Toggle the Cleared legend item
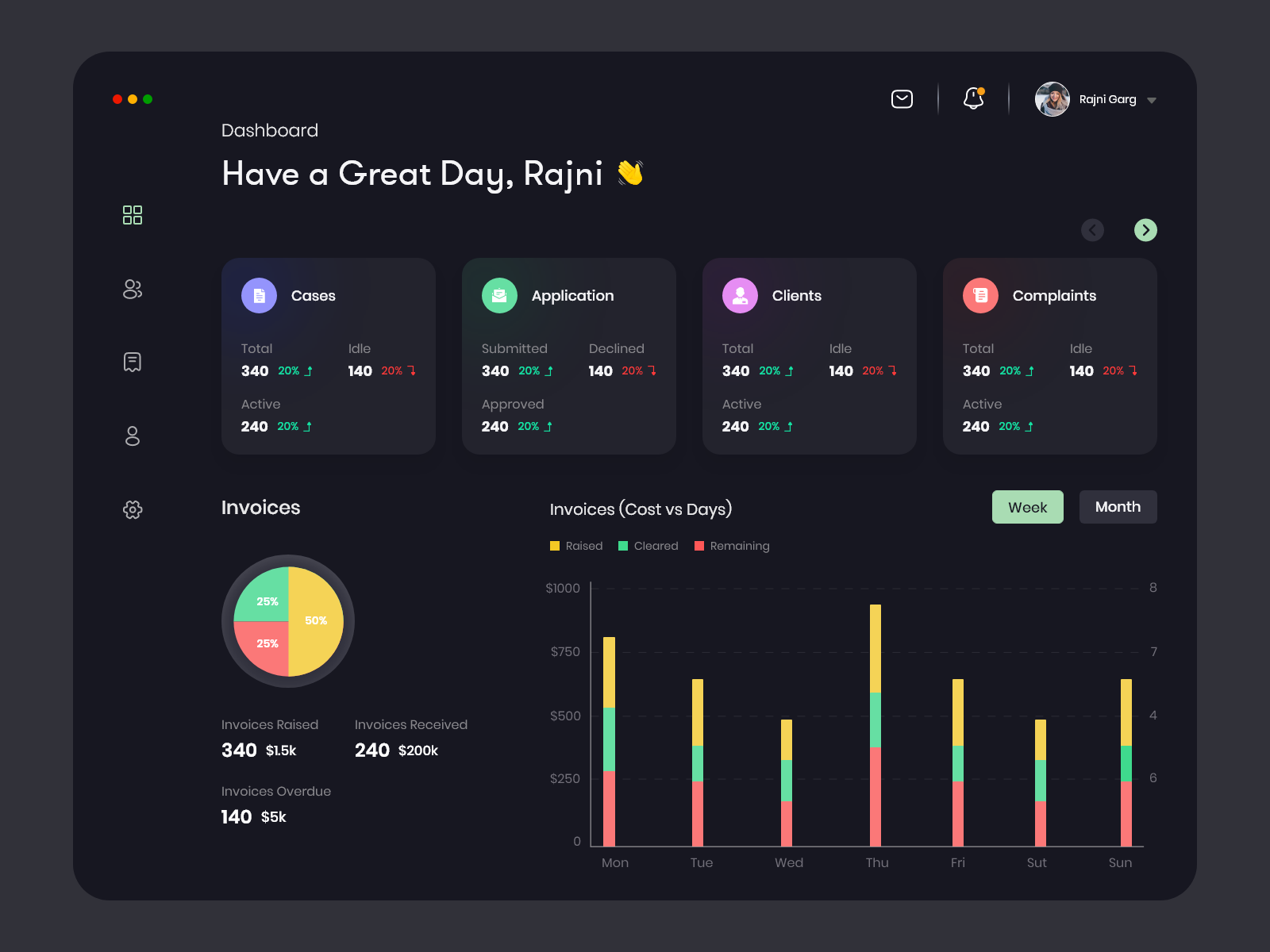The image size is (1270, 952). pyautogui.click(x=648, y=546)
